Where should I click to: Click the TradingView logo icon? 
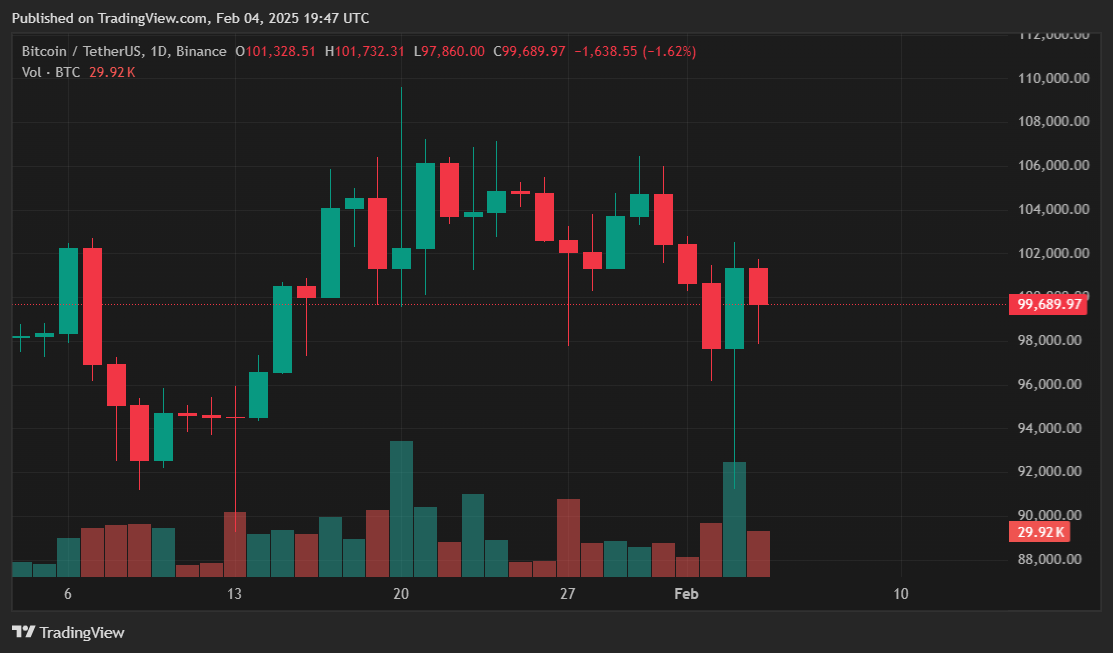23,632
